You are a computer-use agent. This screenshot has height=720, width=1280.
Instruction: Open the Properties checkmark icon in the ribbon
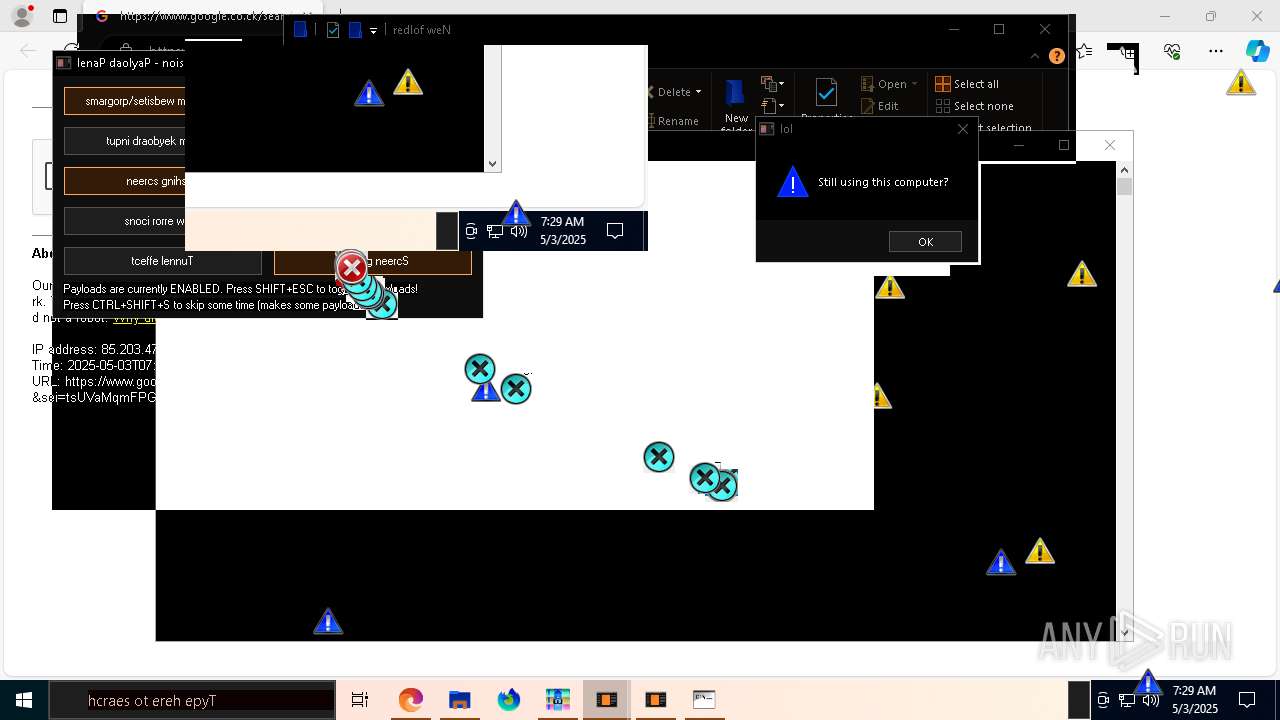pyautogui.click(x=826, y=93)
